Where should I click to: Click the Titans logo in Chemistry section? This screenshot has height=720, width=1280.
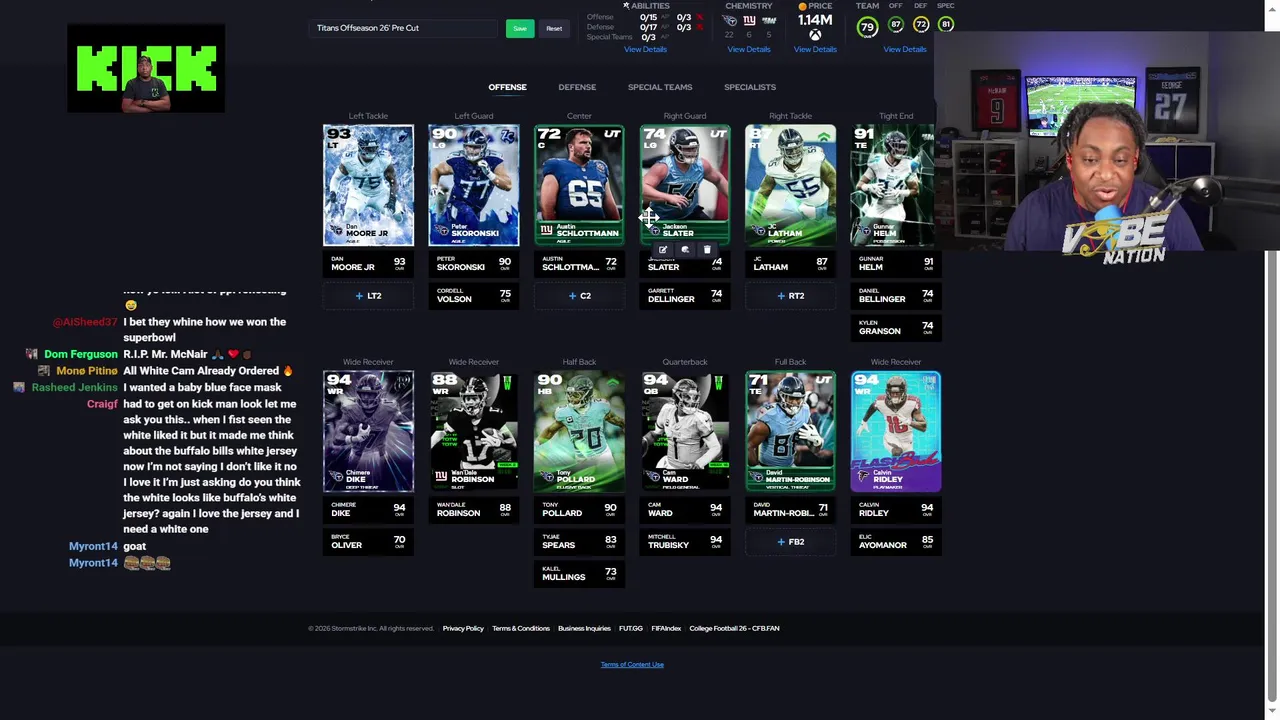[730, 20]
